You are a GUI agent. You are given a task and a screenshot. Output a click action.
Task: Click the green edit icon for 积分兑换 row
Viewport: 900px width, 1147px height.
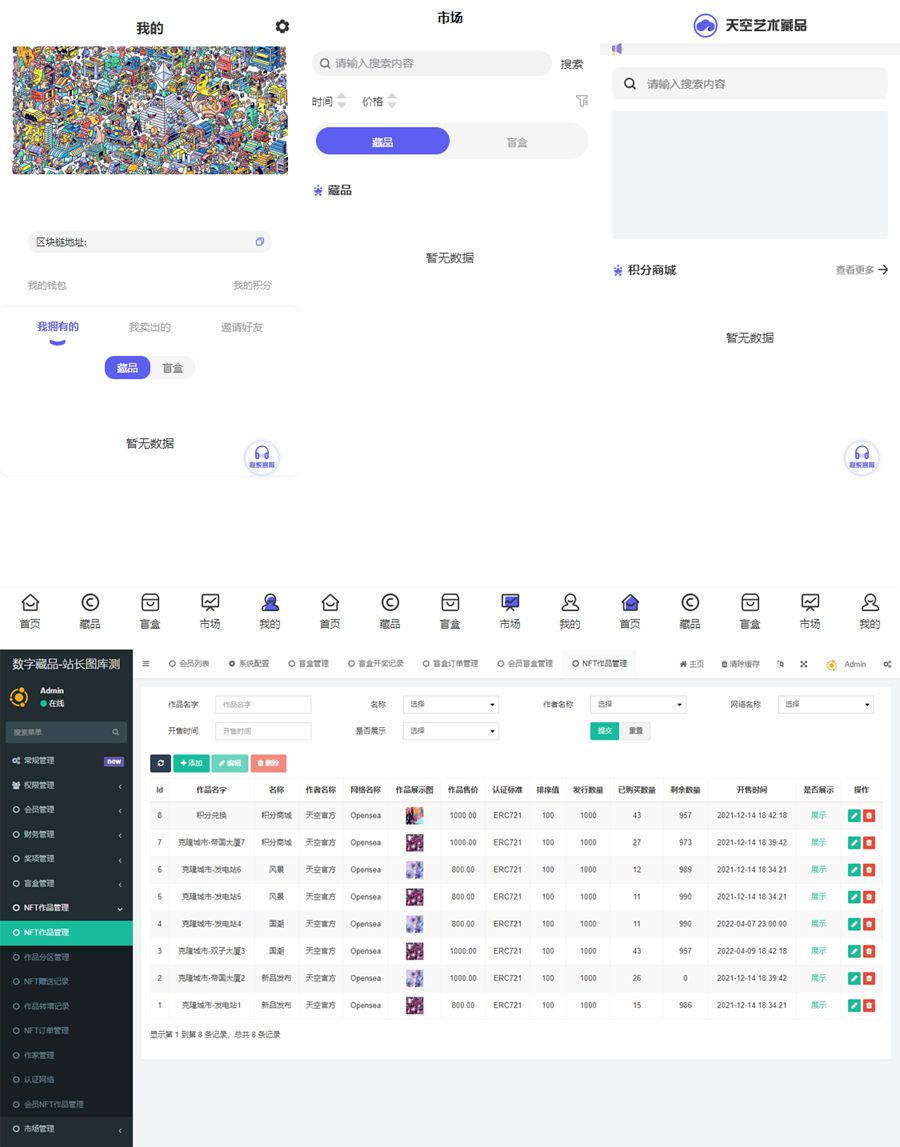coord(854,816)
